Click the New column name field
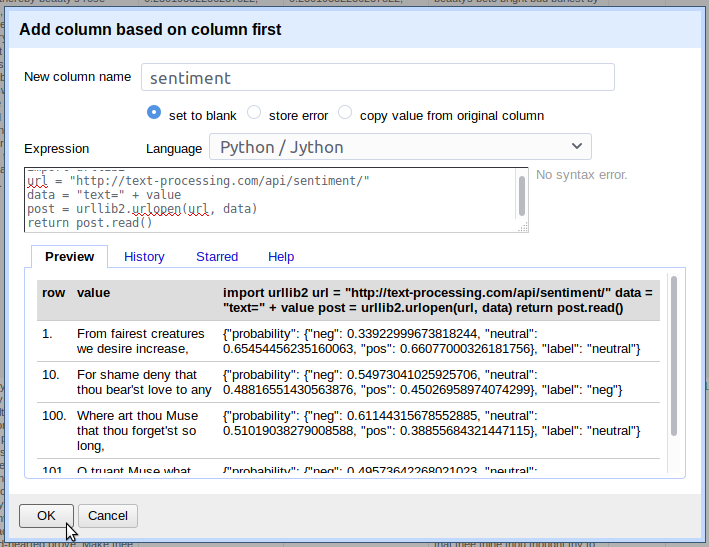The height and width of the screenshot is (547, 709). click(x=377, y=77)
